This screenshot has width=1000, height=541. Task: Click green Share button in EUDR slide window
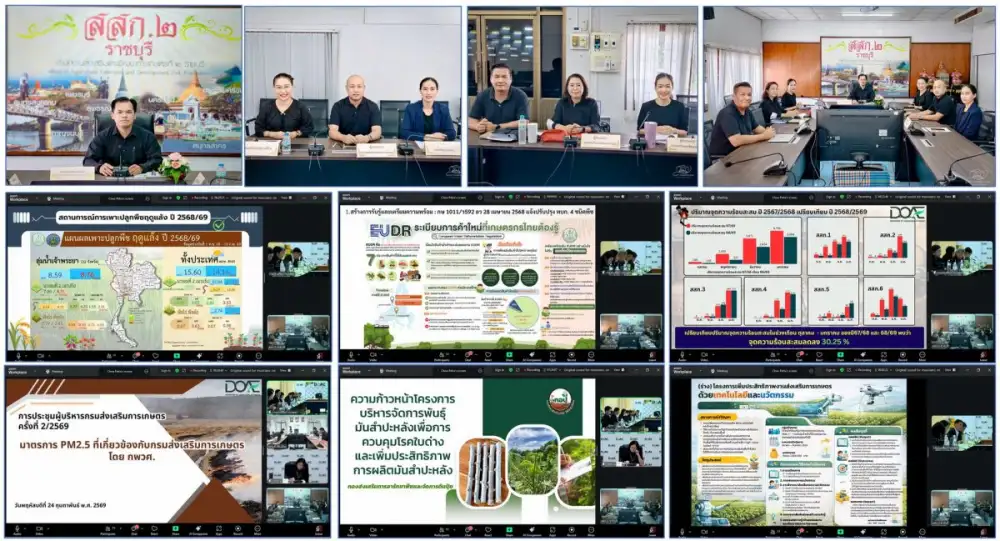point(510,355)
